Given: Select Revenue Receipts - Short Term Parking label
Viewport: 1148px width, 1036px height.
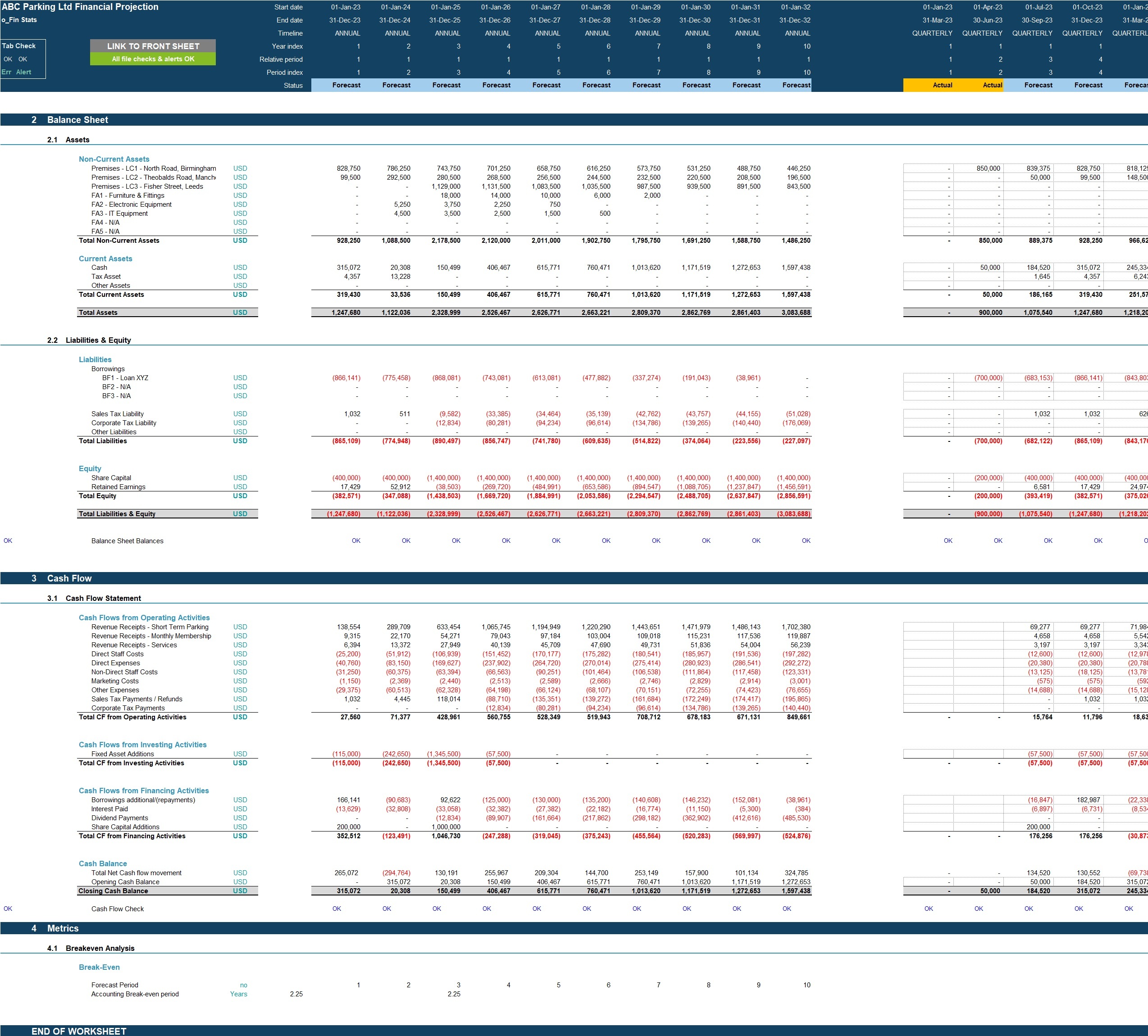Looking at the screenshot, I should coord(150,627).
